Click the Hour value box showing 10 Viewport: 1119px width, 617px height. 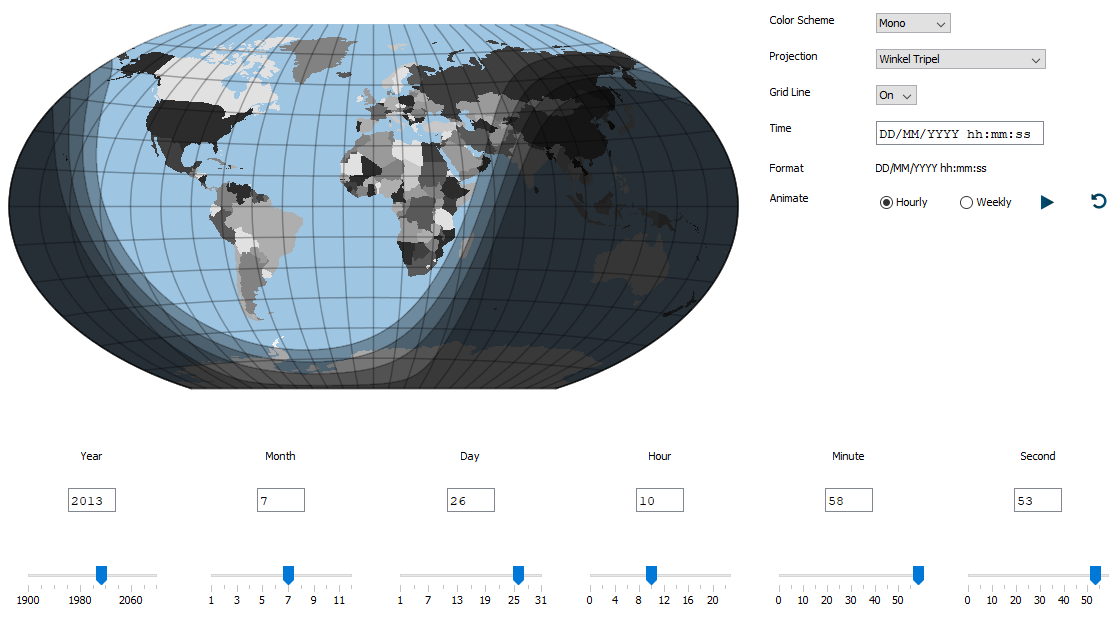pos(660,500)
